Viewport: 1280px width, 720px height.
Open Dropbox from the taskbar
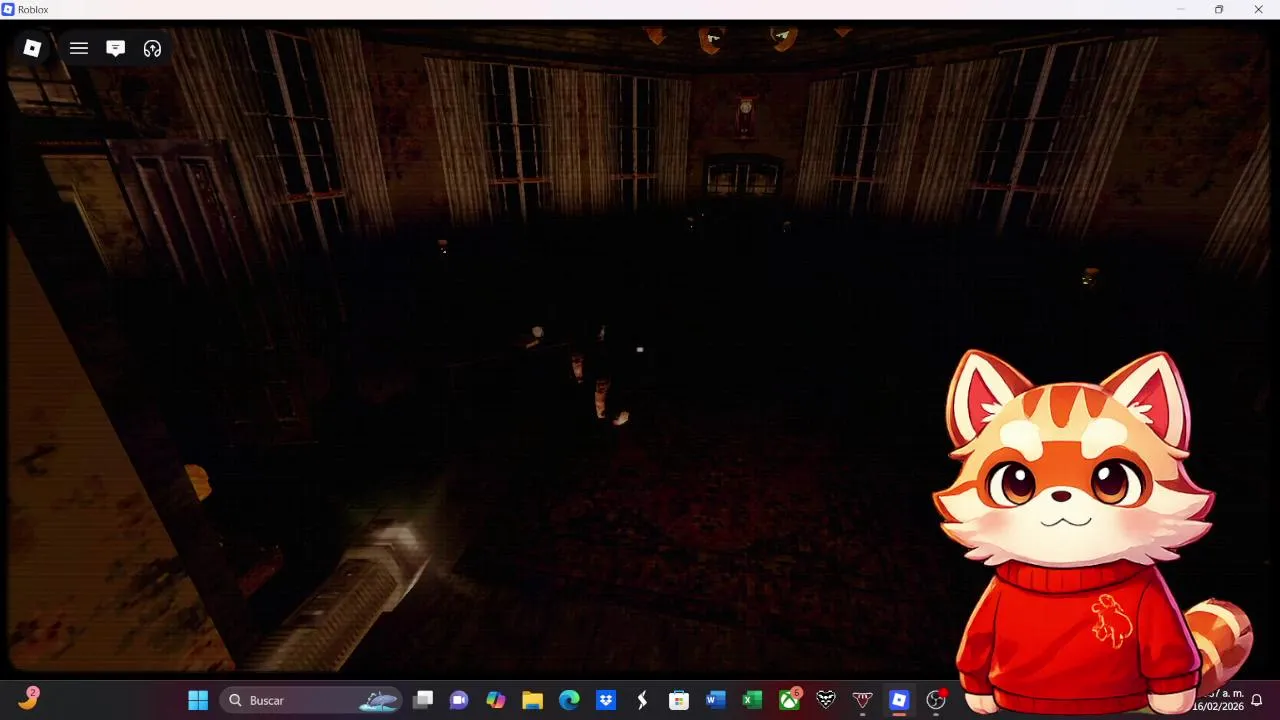coord(606,700)
